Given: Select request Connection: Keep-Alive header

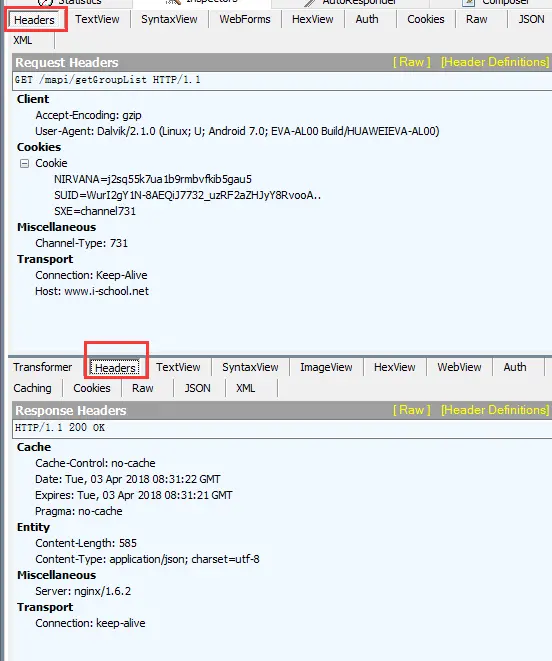Looking at the screenshot, I should click(91, 275).
